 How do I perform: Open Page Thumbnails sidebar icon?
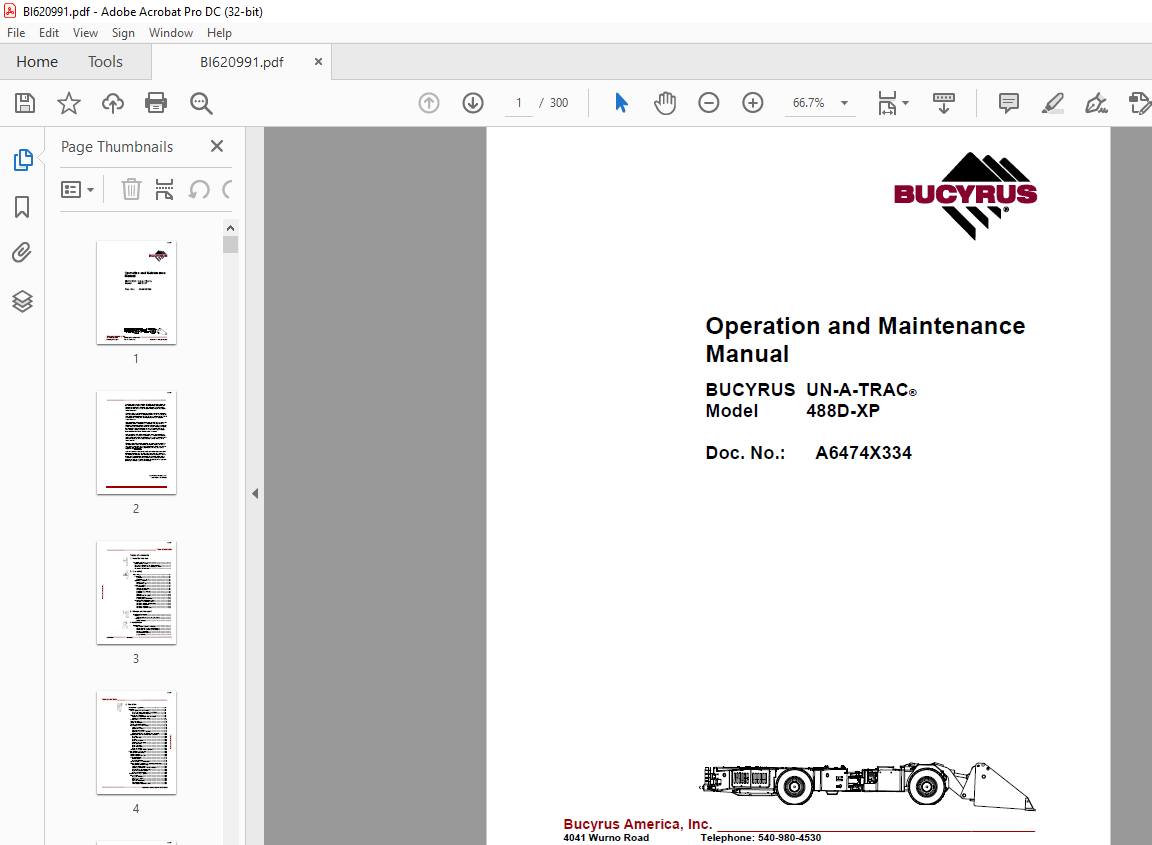pos(23,159)
